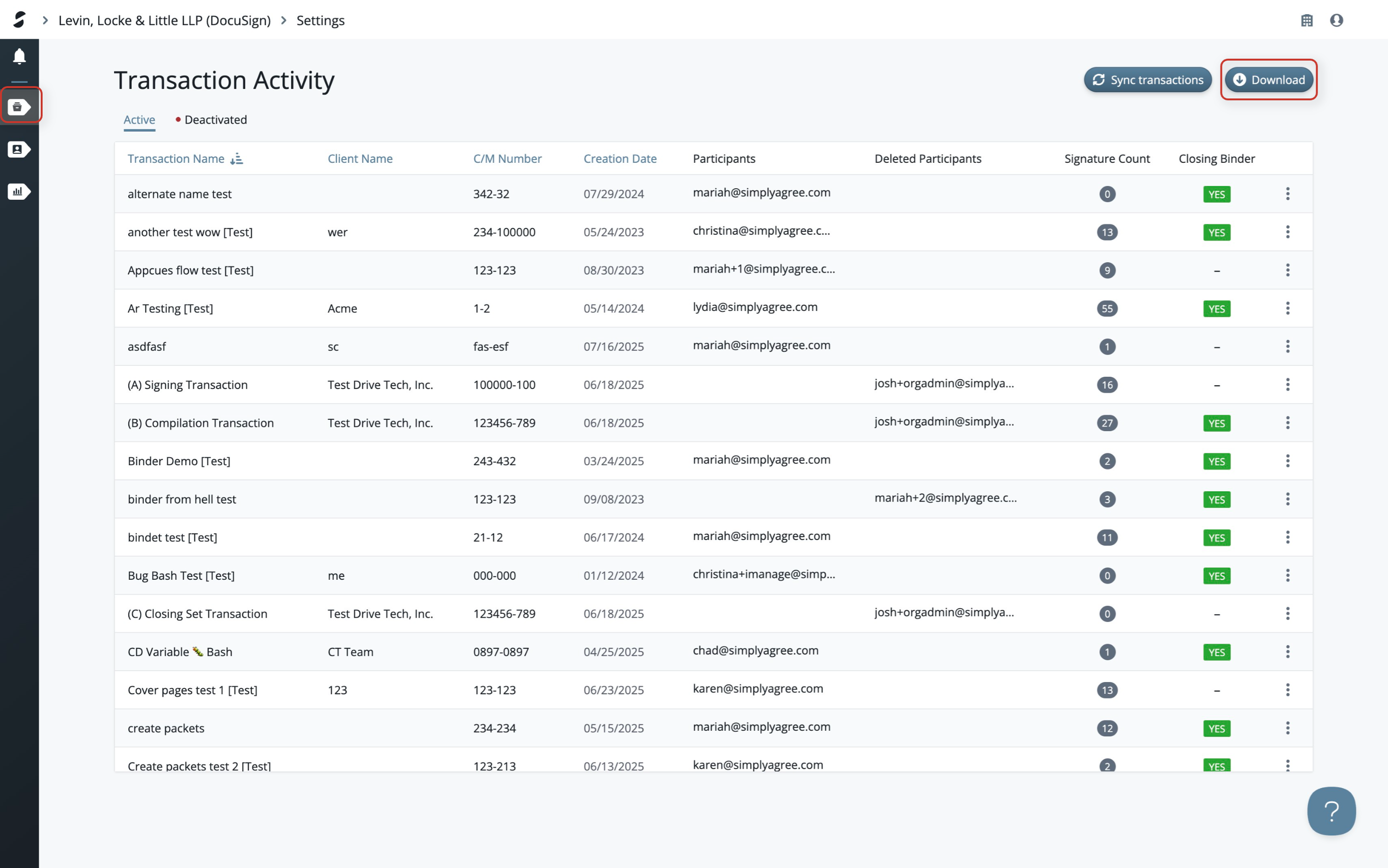Switch to the Deactivated tab
This screenshot has width=1388, height=868.
215,119
